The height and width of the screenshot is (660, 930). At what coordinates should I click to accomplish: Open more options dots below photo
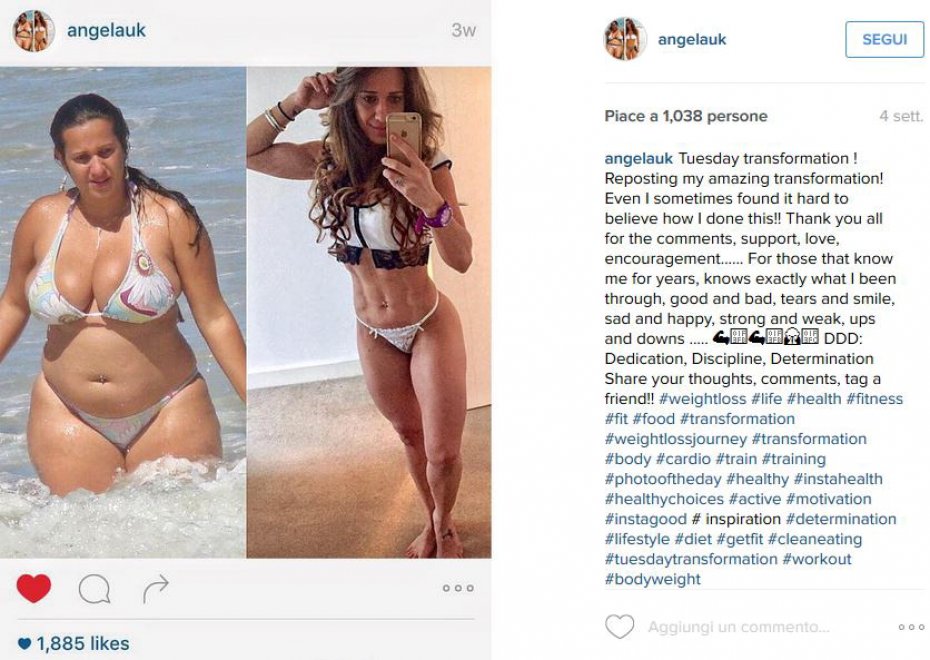pos(458,588)
